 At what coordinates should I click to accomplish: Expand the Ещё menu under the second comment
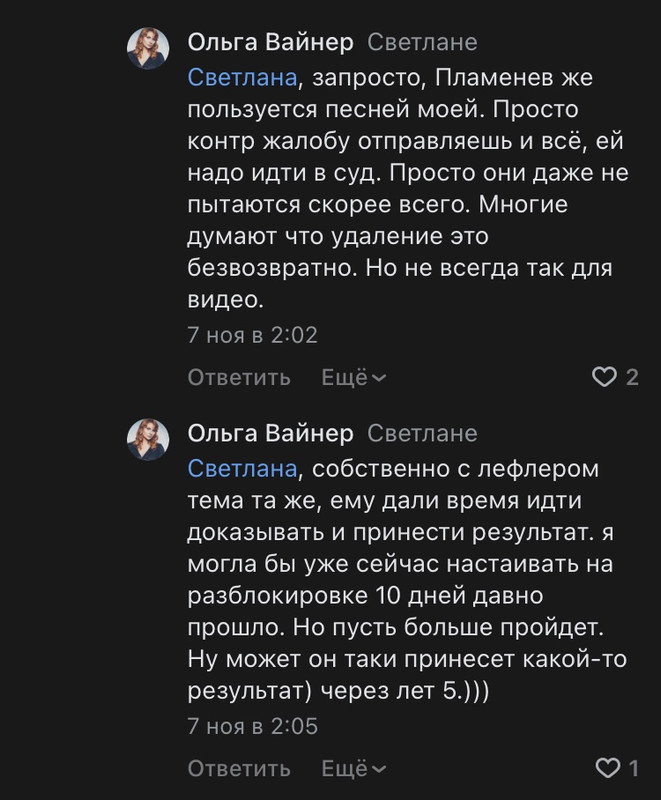tap(354, 768)
